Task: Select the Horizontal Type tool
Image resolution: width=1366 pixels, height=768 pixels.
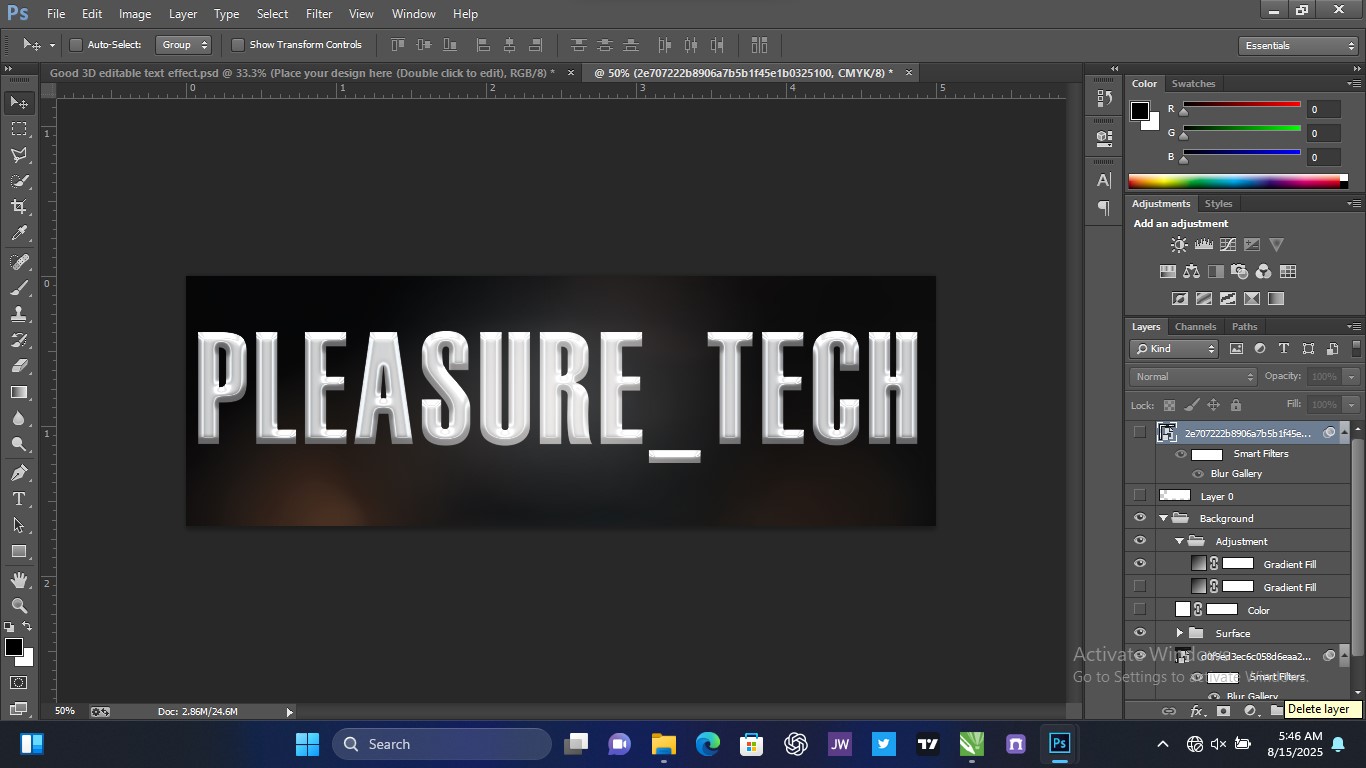Action: click(19, 499)
